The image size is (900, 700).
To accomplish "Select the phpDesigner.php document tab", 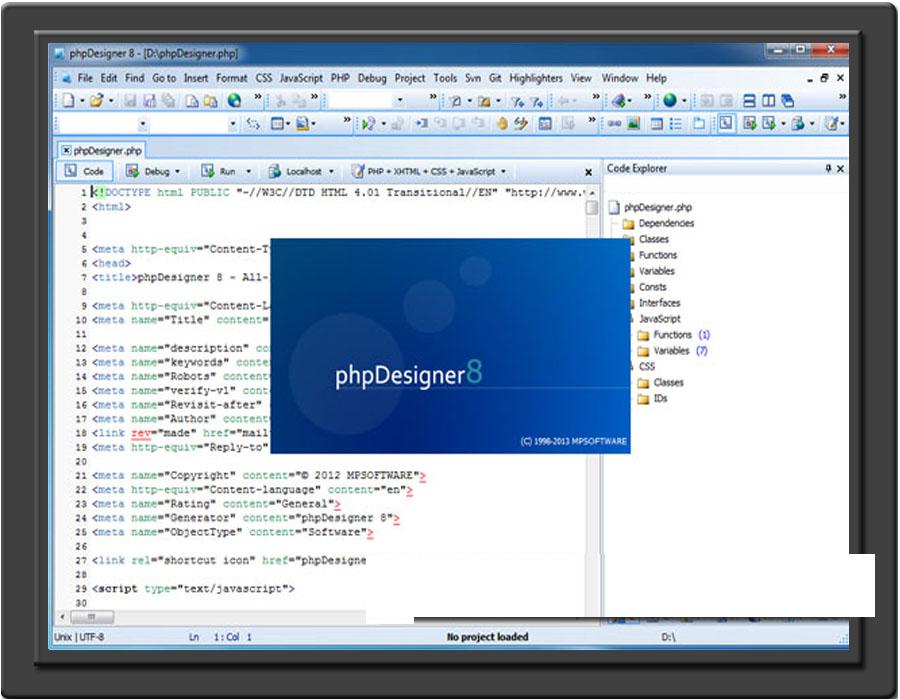I will pyautogui.click(x=102, y=150).
